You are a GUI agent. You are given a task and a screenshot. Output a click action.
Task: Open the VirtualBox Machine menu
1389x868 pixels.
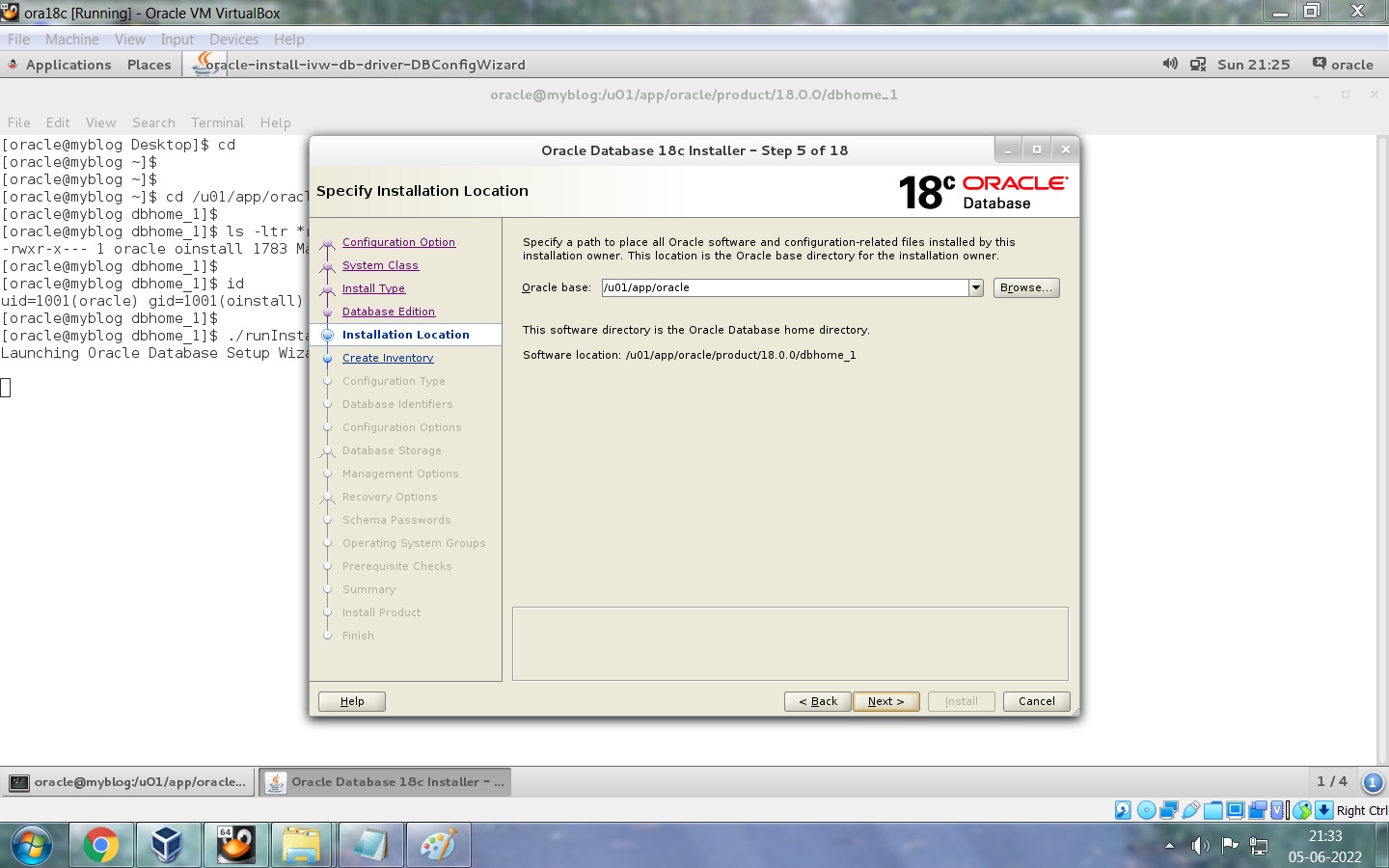click(72, 40)
